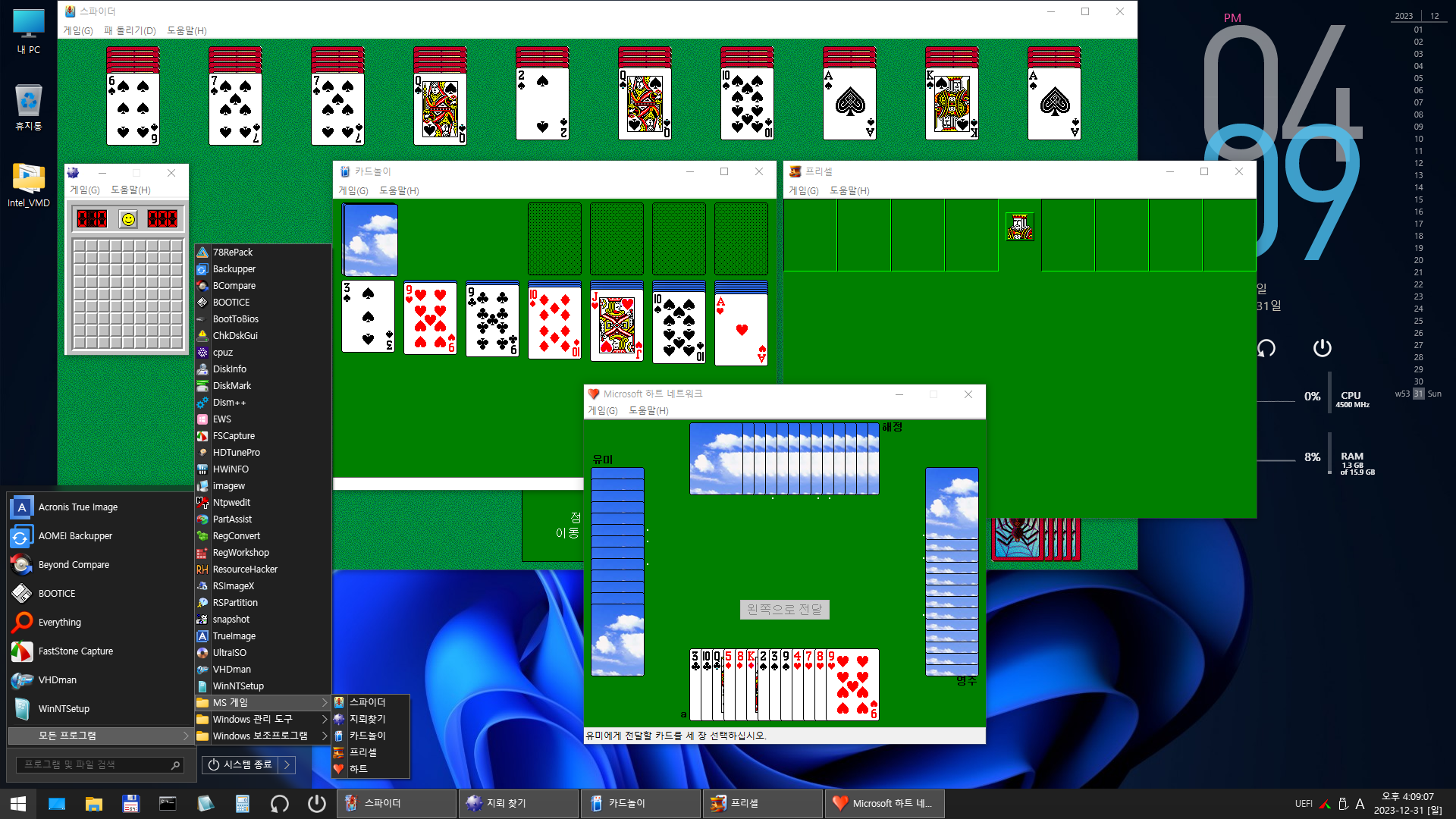Click the power icon on desktop widget

coord(1322,348)
